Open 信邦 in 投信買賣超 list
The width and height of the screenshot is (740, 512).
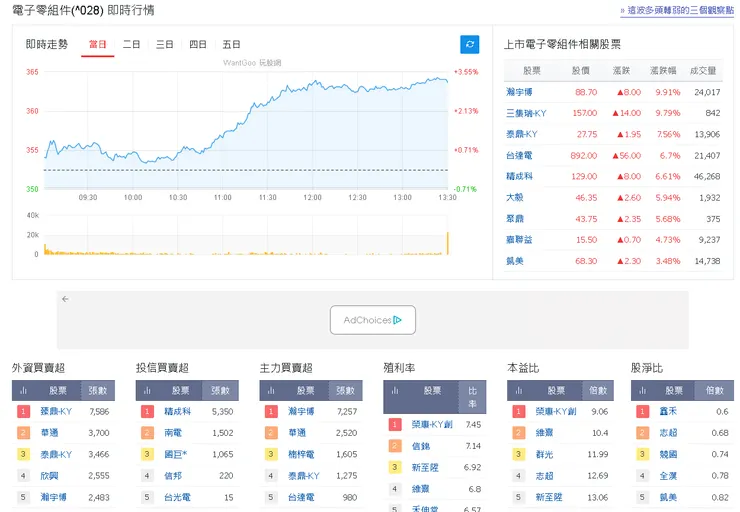click(173, 476)
